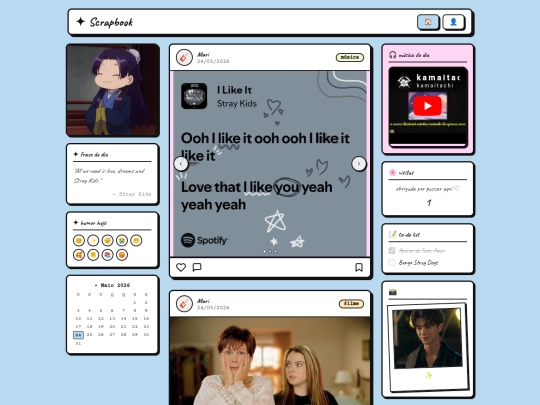
Task: Click the anime character profile picture
Action: (113, 90)
